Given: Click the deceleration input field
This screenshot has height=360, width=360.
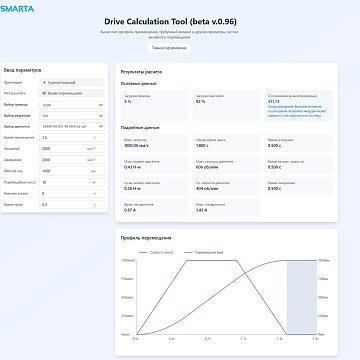Looking at the screenshot, I should click(x=72, y=160).
